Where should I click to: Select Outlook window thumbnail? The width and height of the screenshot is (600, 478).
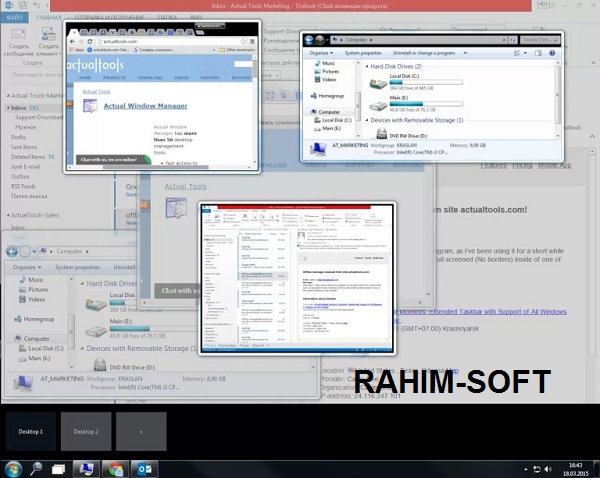pos(297,279)
